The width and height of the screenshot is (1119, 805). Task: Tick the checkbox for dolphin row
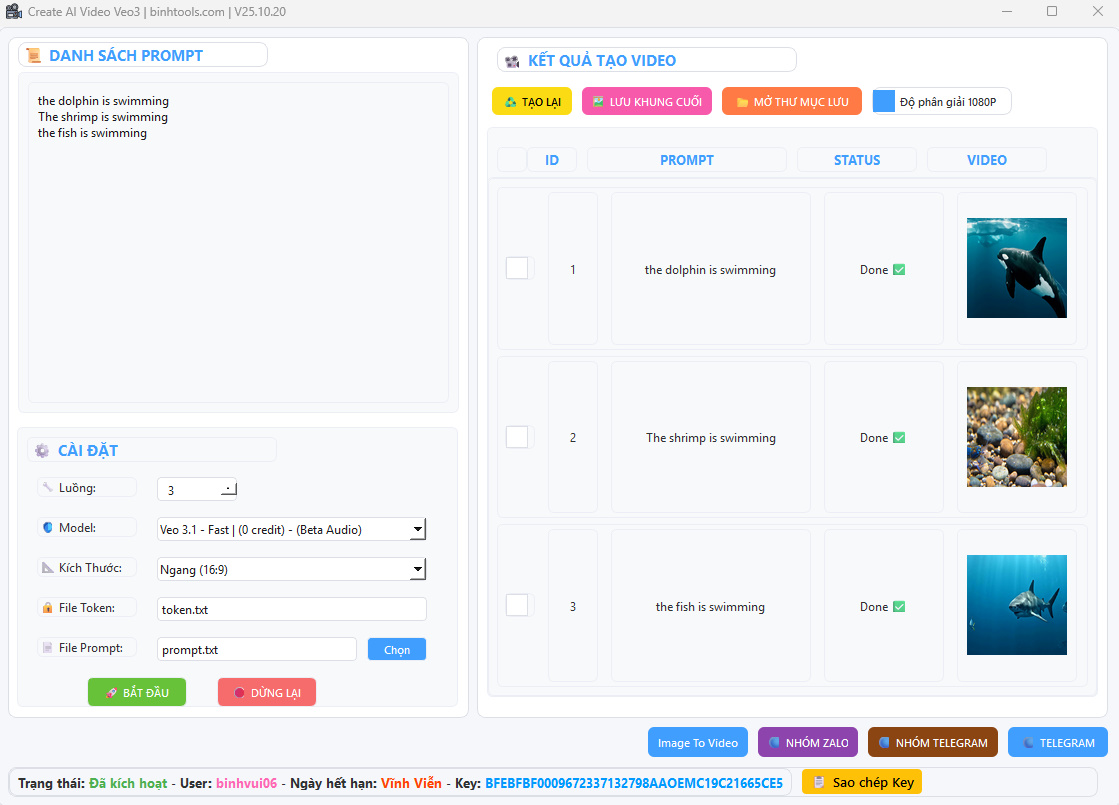(517, 268)
